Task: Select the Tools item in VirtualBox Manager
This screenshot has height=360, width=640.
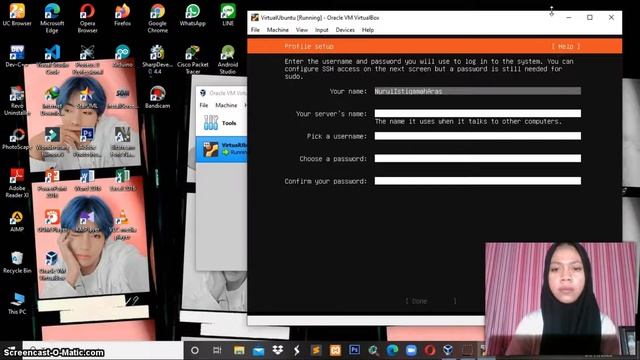Action: [221, 123]
